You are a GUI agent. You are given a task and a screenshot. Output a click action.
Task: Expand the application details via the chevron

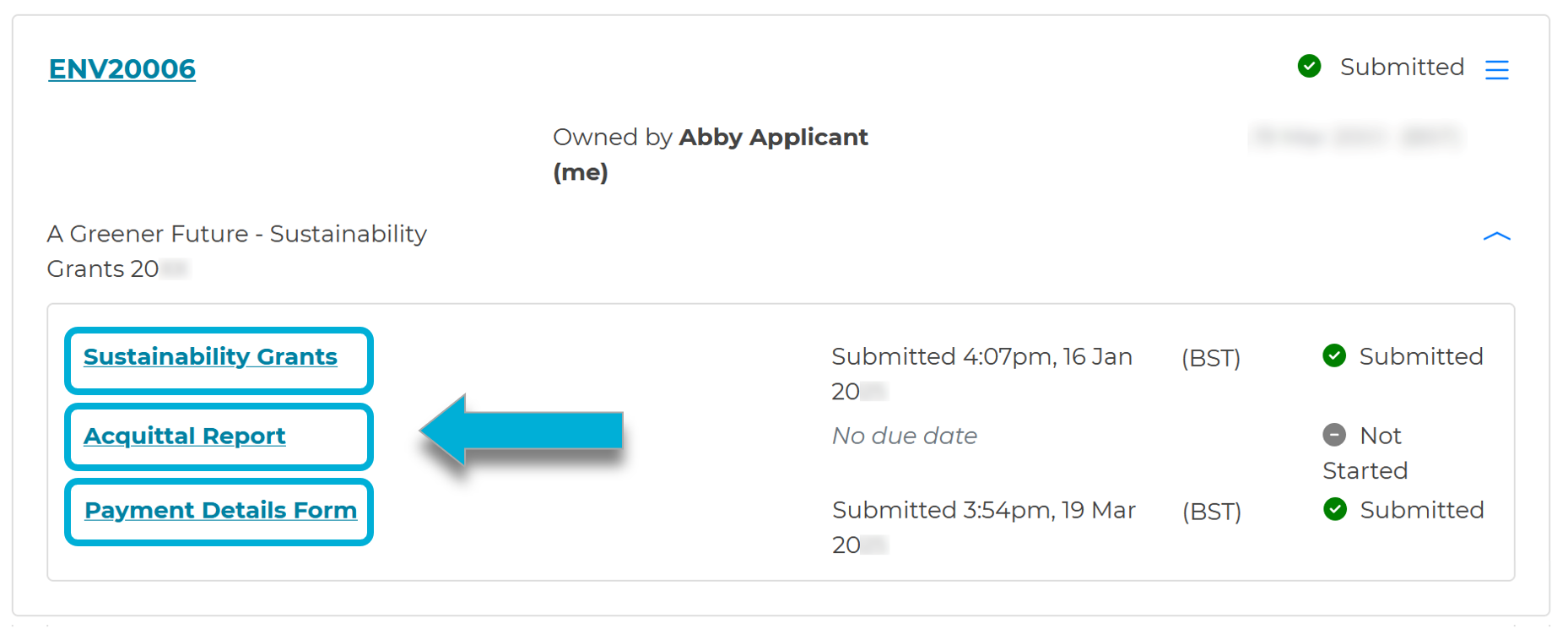pos(1496,236)
